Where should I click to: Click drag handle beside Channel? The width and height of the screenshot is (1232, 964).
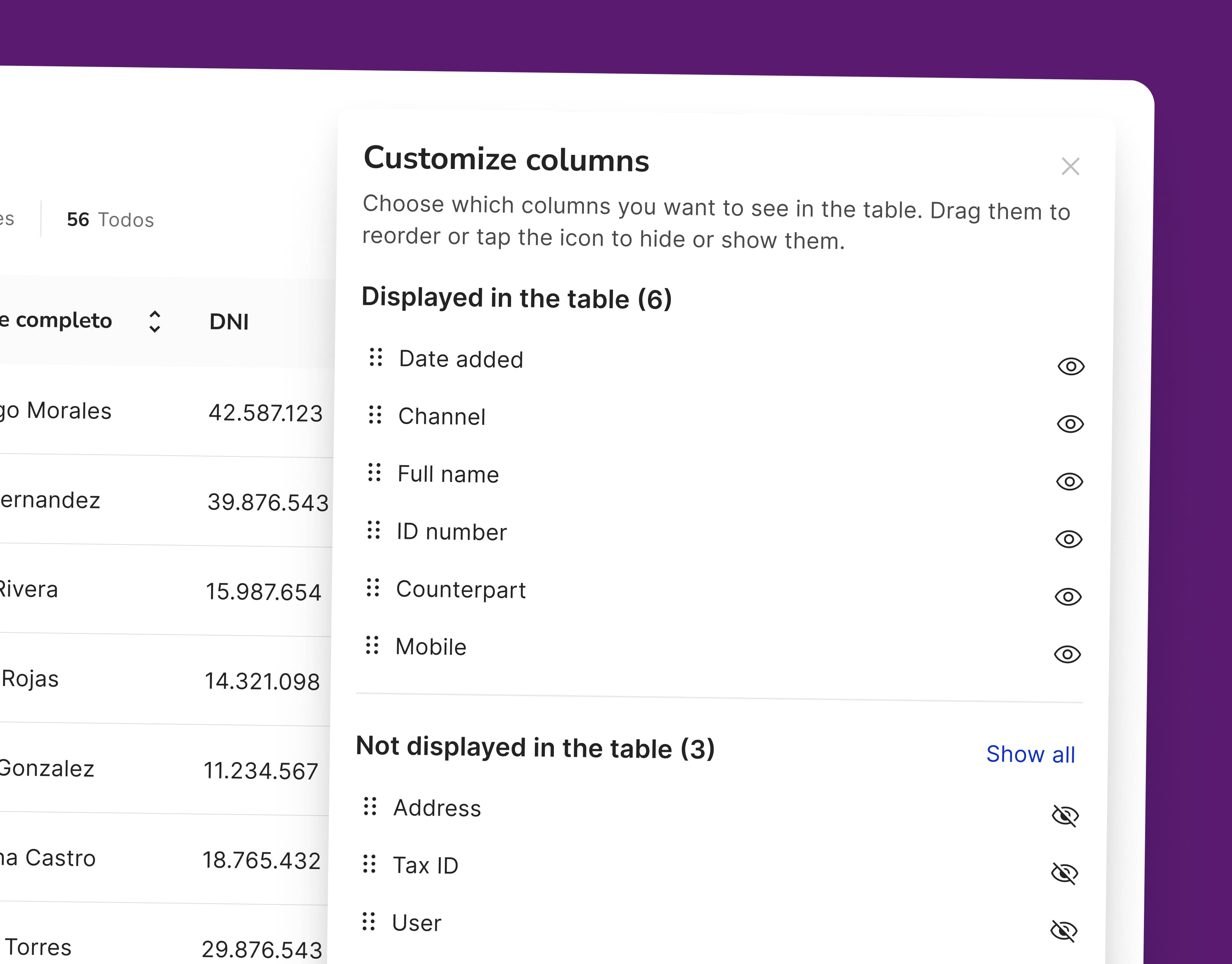tap(375, 415)
